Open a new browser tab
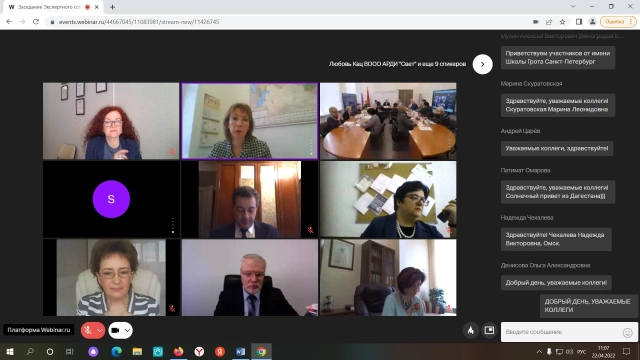640x360 pixels. click(x=112, y=7)
